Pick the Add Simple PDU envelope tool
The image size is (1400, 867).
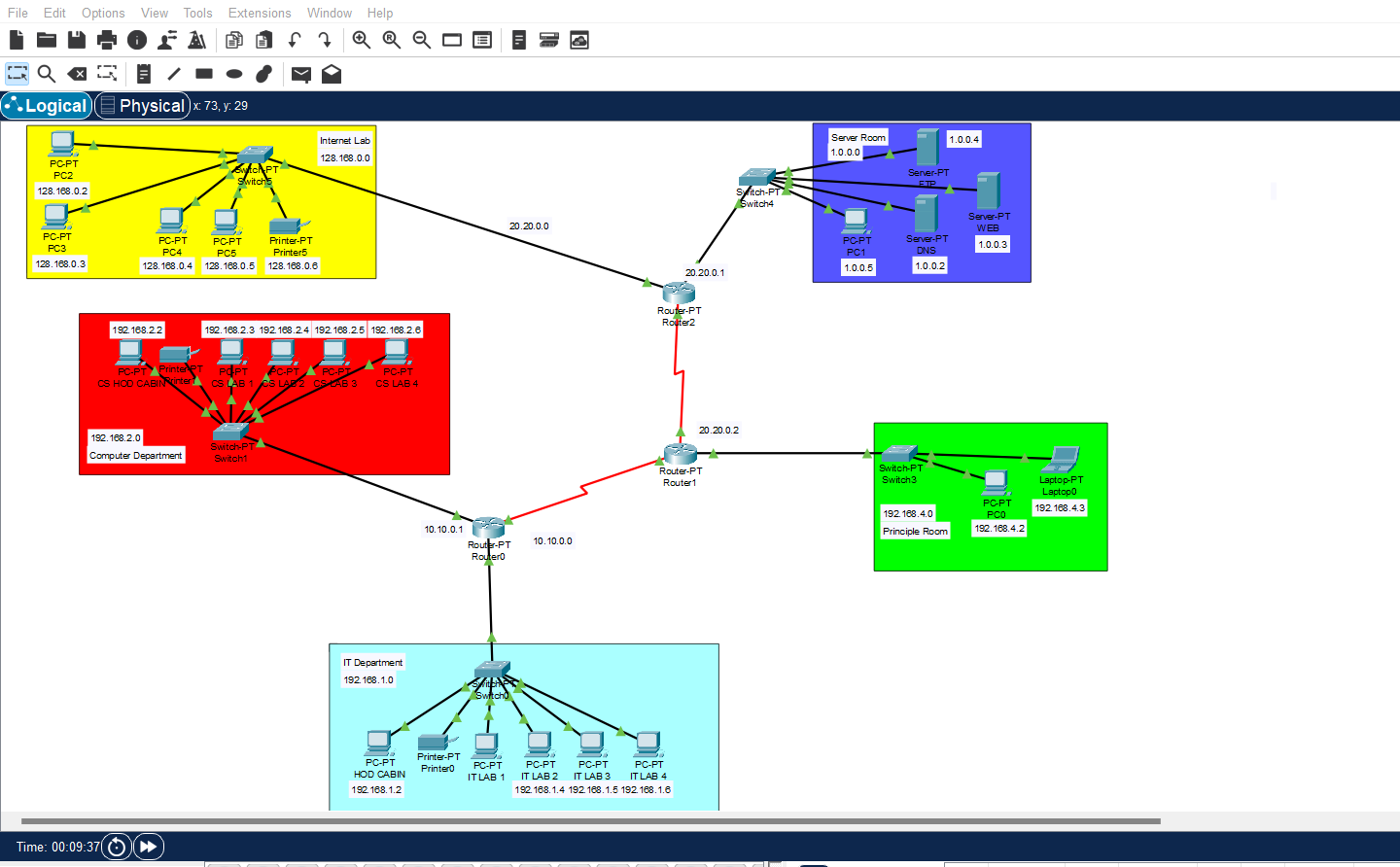click(x=300, y=74)
